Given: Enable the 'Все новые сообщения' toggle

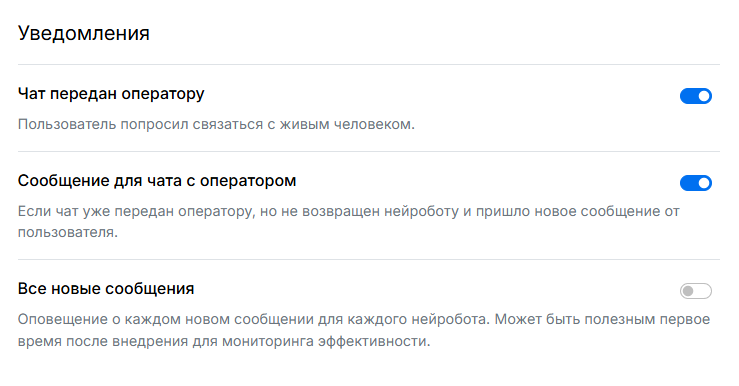Looking at the screenshot, I should tap(696, 291).
